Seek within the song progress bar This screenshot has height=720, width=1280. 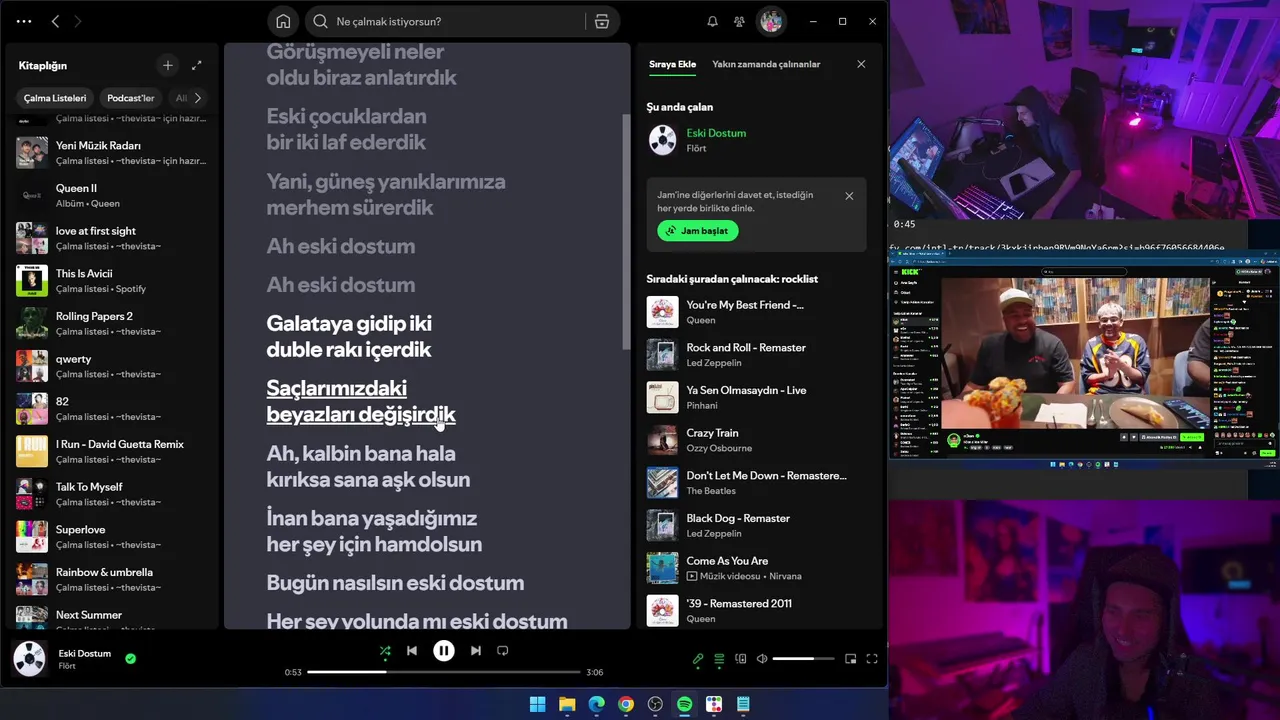tap(444, 672)
